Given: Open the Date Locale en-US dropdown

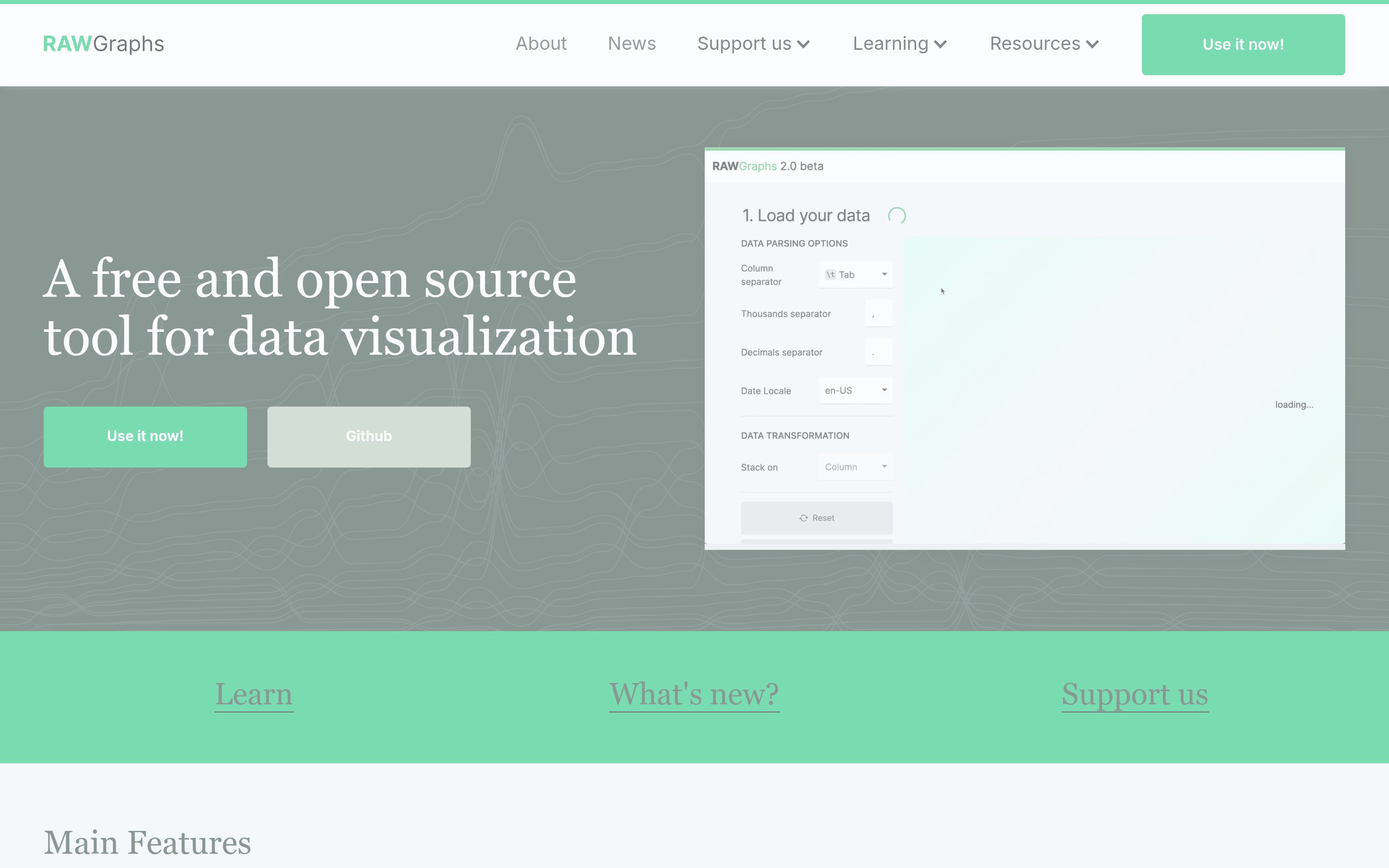Looking at the screenshot, I should click(x=855, y=390).
